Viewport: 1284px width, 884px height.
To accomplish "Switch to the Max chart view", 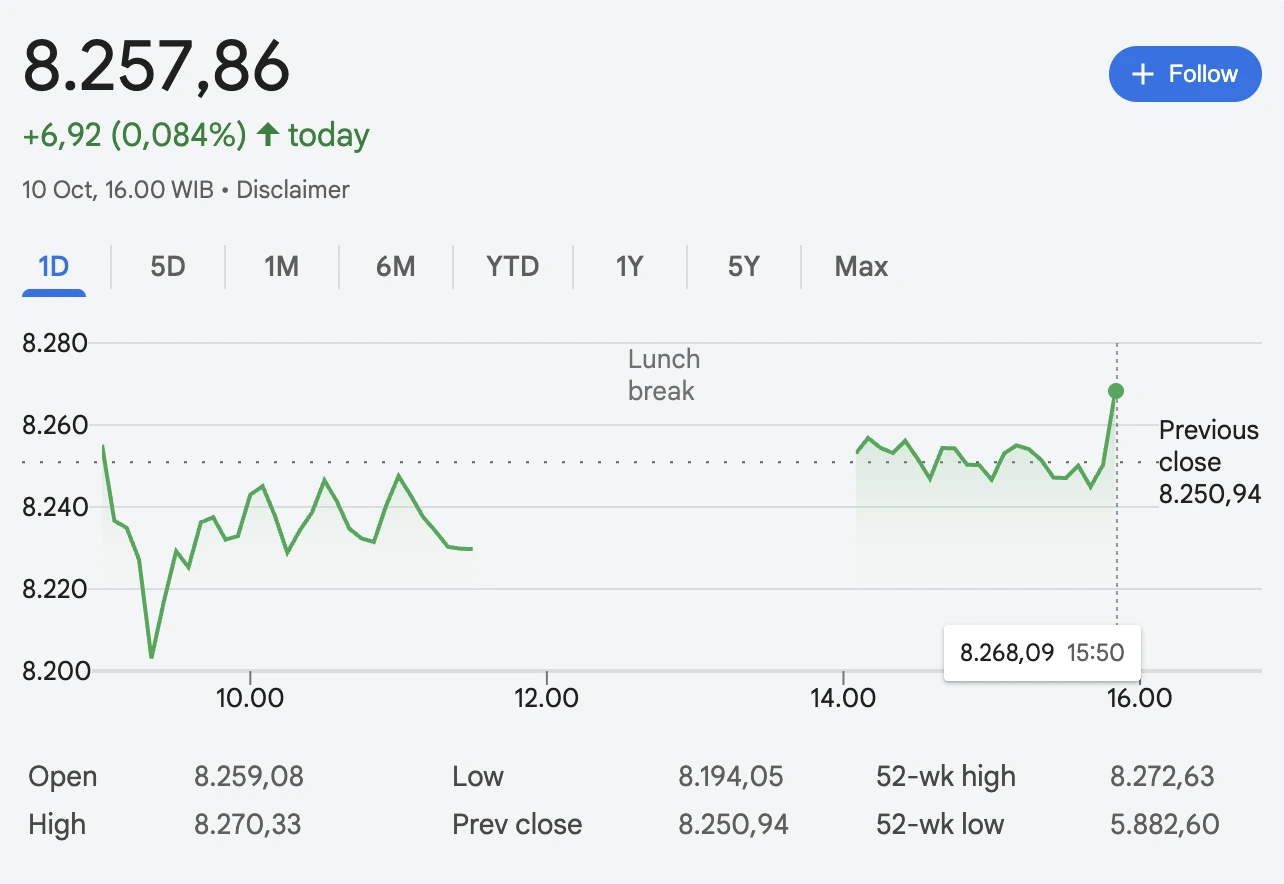I will click(x=861, y=266).
